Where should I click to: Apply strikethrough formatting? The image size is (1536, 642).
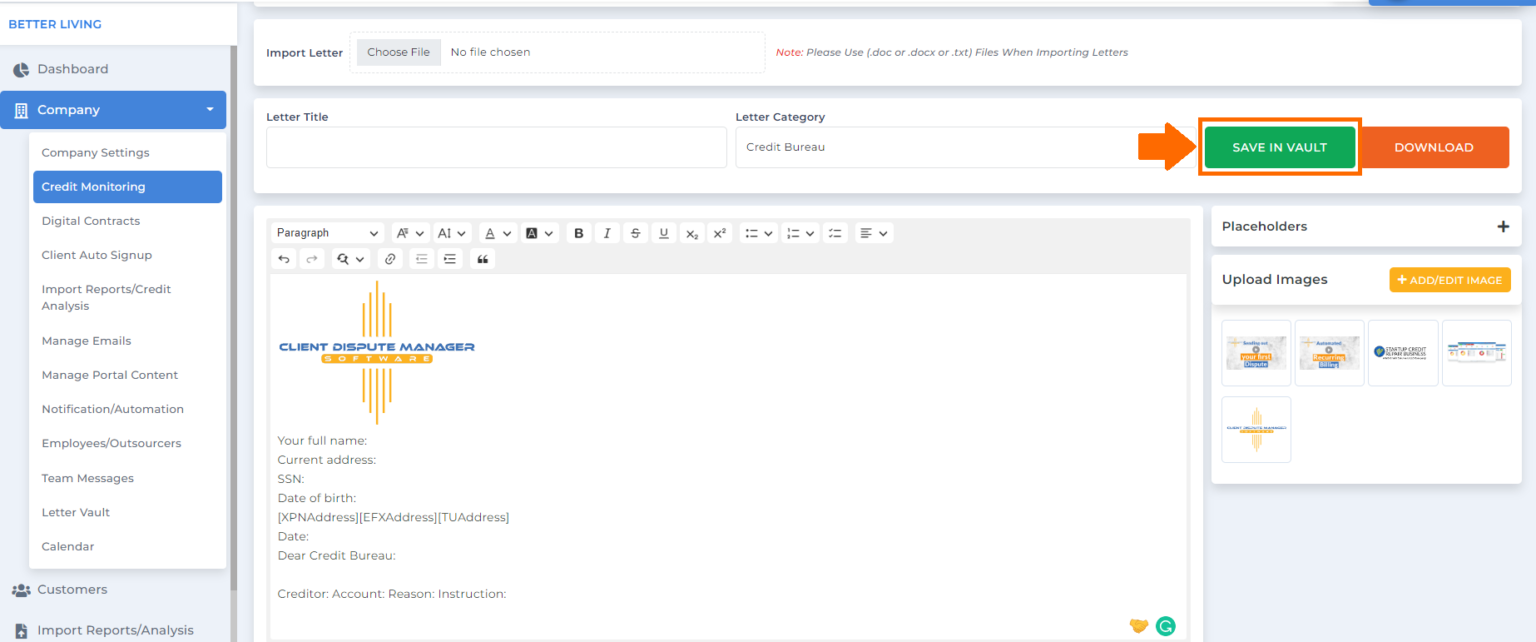point(635,233)
